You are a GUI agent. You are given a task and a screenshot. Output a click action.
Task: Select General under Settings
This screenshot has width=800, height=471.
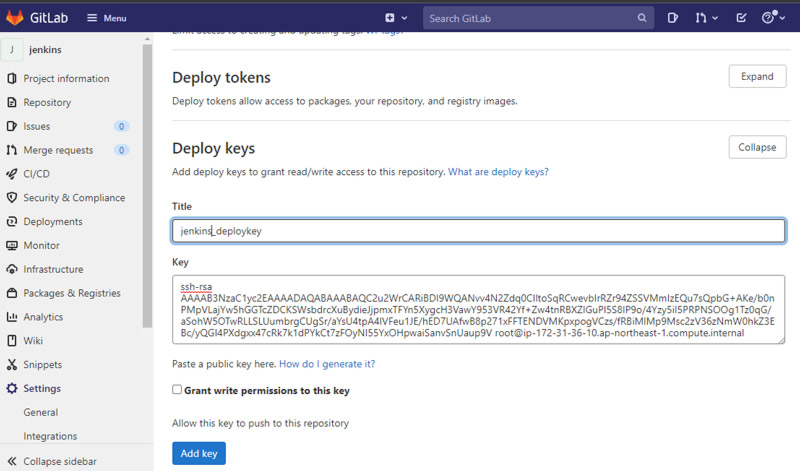point(40,412)
